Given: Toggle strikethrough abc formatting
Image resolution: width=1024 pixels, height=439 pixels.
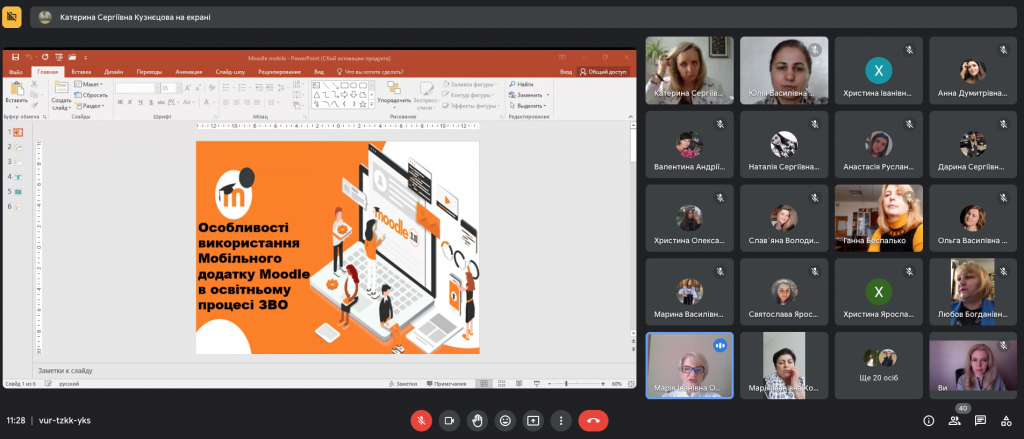Looking at the screenshot, I should tap(161, 102).
